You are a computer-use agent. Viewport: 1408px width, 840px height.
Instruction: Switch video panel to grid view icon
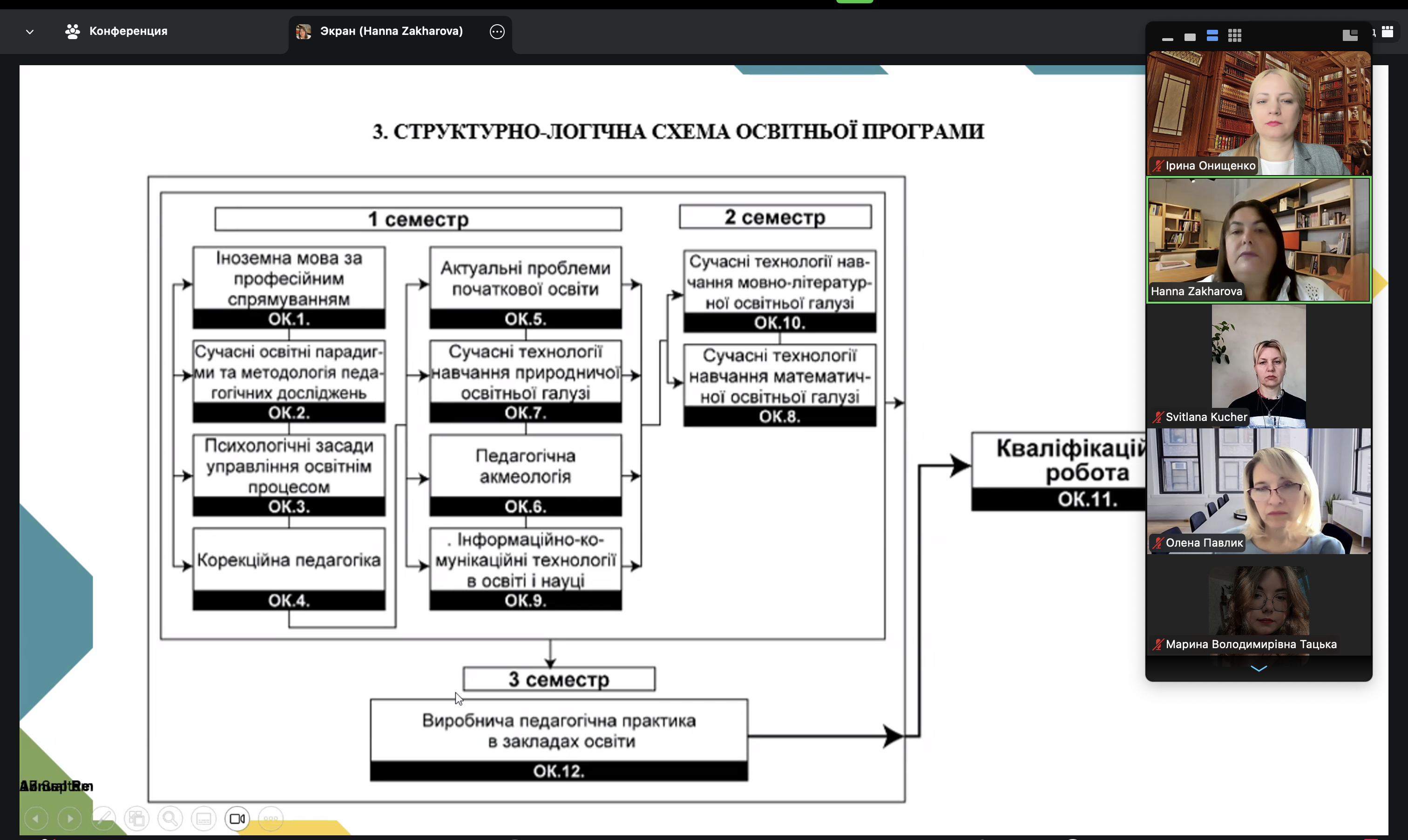[x=1235, y=36]
